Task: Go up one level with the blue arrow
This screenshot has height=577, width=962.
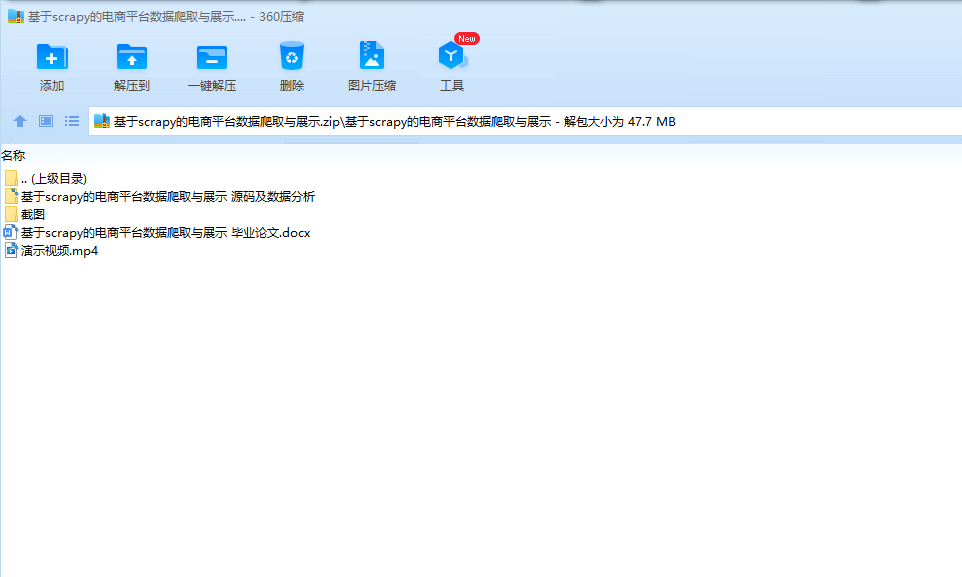Action: 20,121
